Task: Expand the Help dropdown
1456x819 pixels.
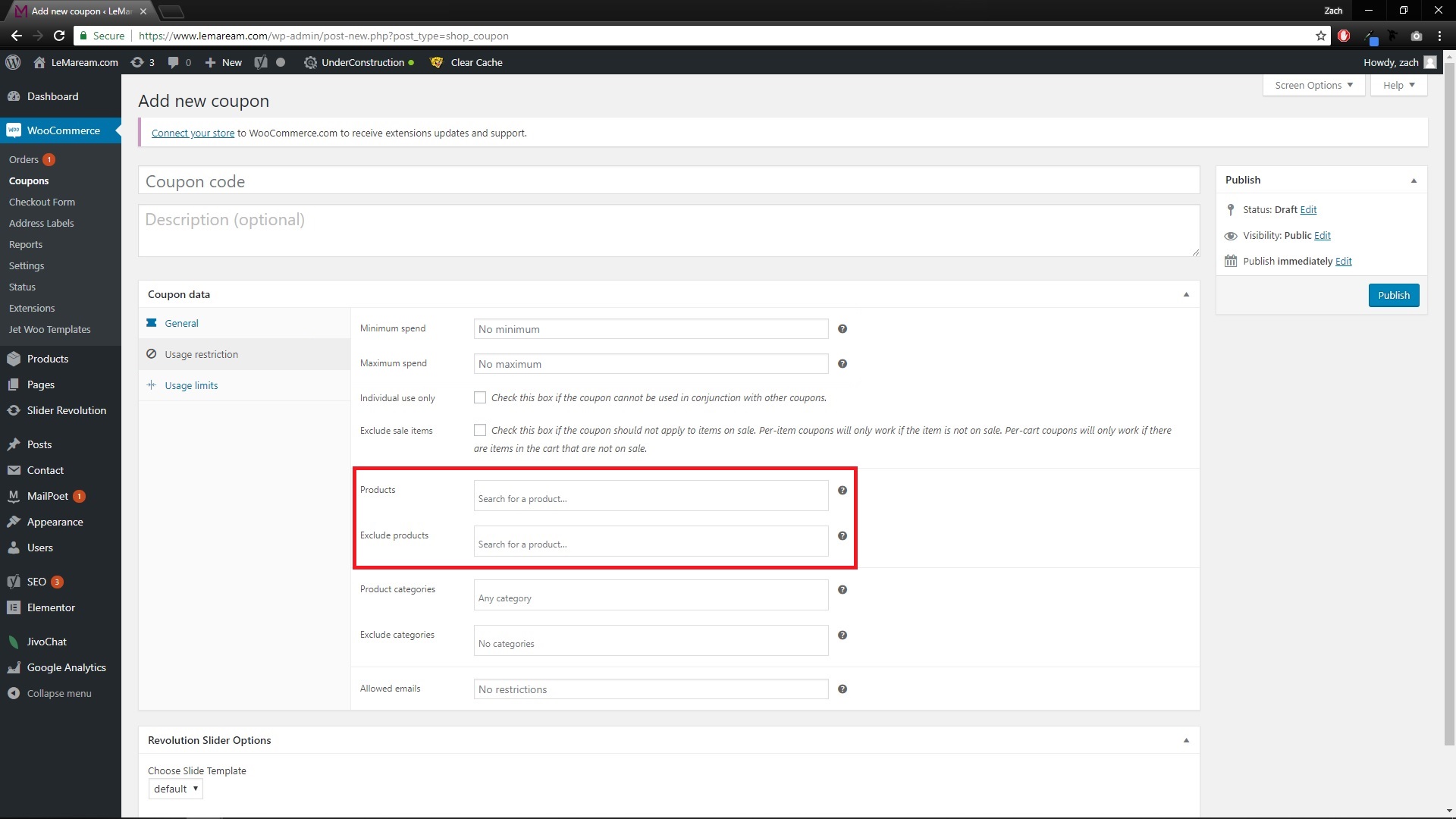Action: click(1398, 85)
